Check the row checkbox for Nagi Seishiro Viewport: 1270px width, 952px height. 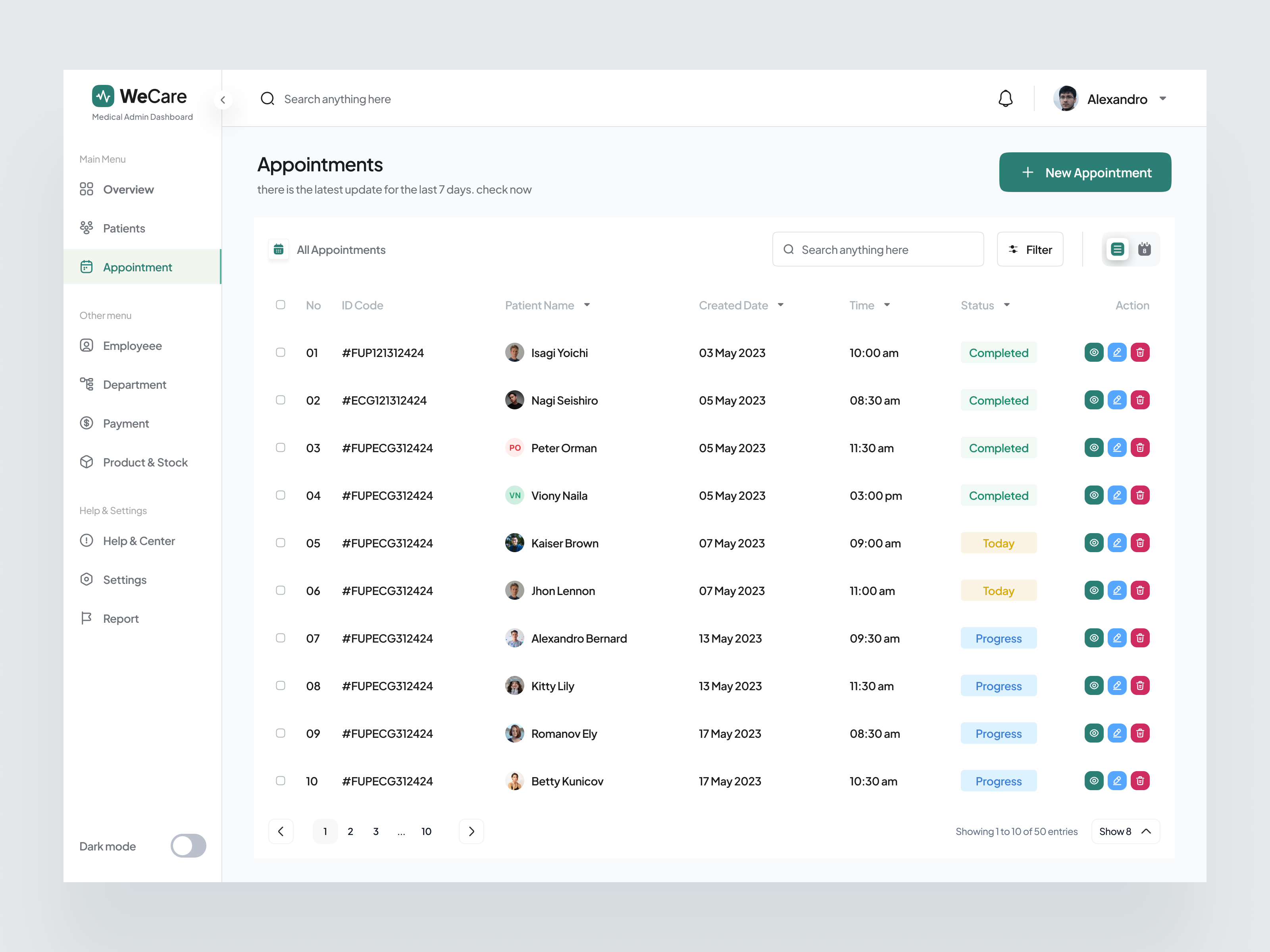tap(281, 400)
